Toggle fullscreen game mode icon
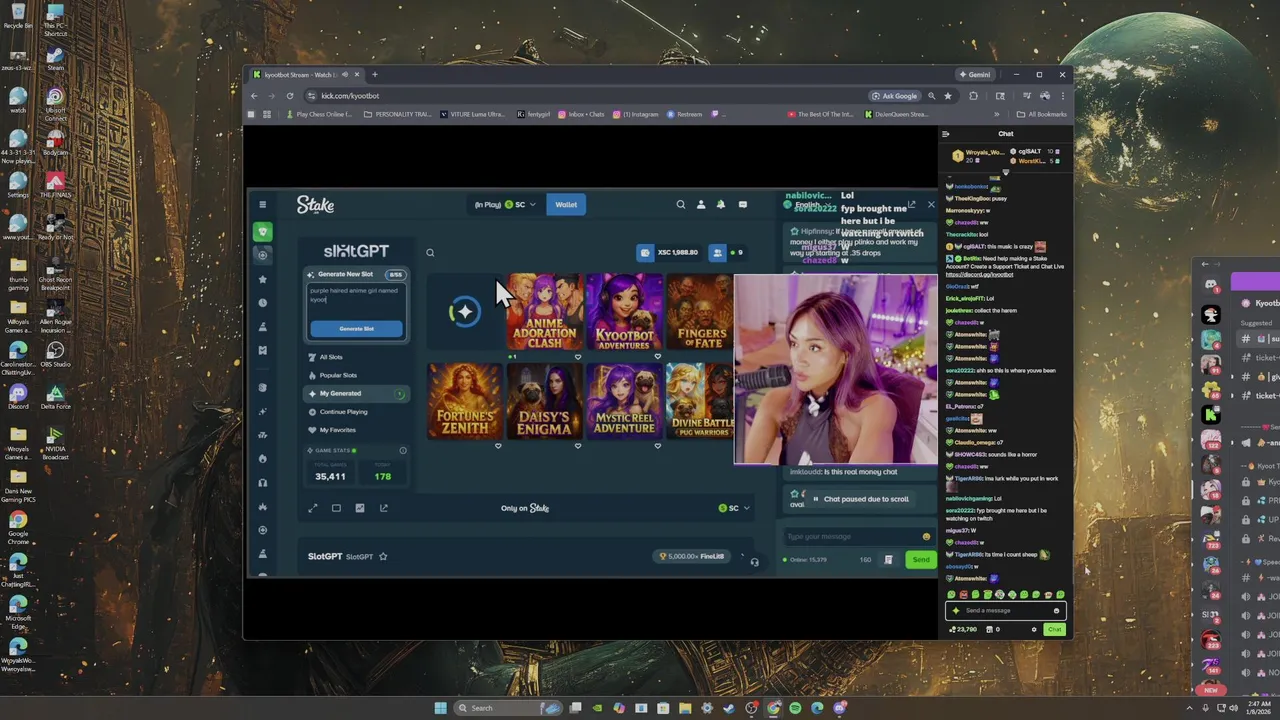This screenshot has height=720, width=1280. tap(312, 508)
